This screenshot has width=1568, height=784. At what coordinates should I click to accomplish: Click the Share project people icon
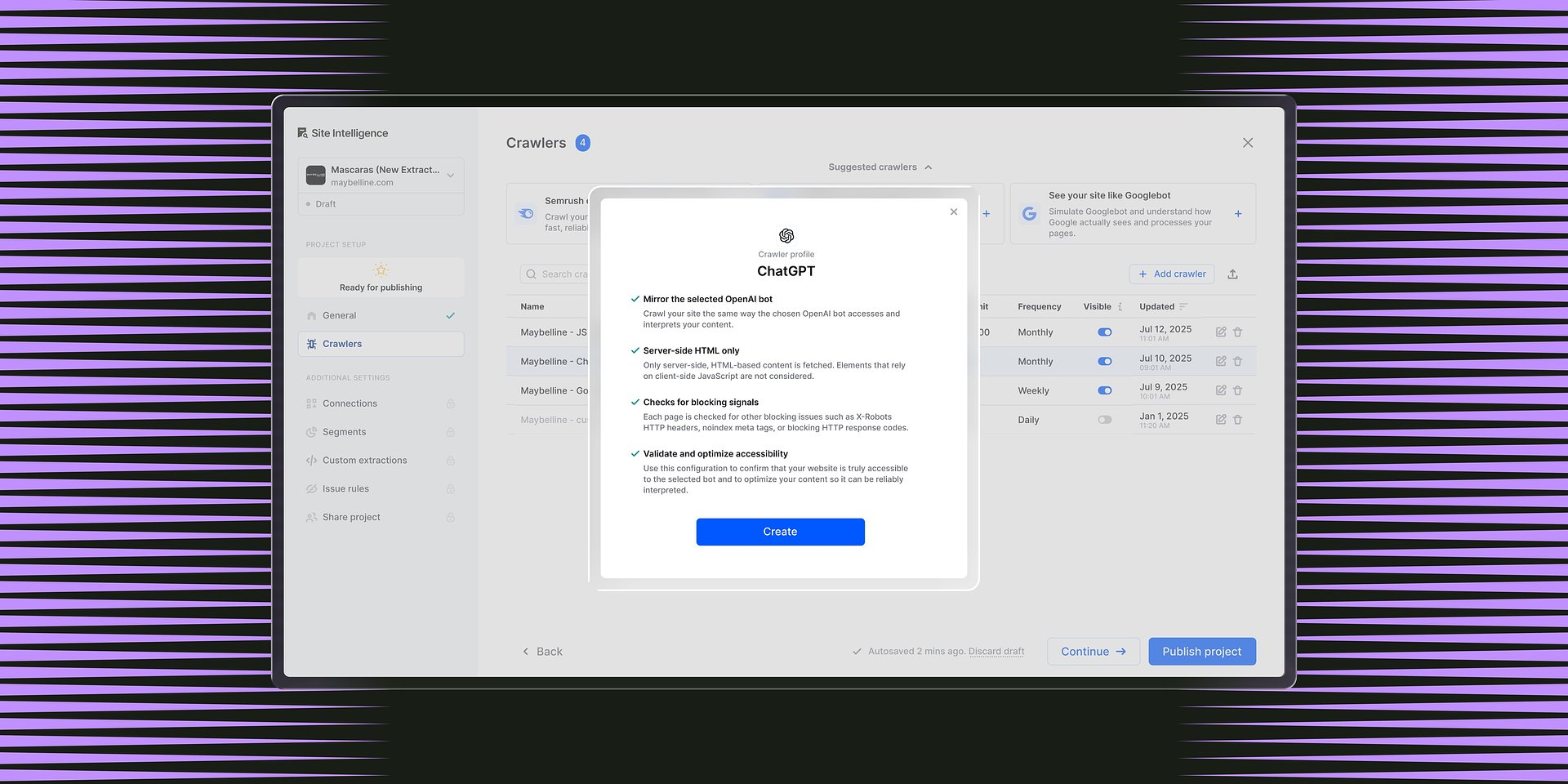click(x=312, y=517)
